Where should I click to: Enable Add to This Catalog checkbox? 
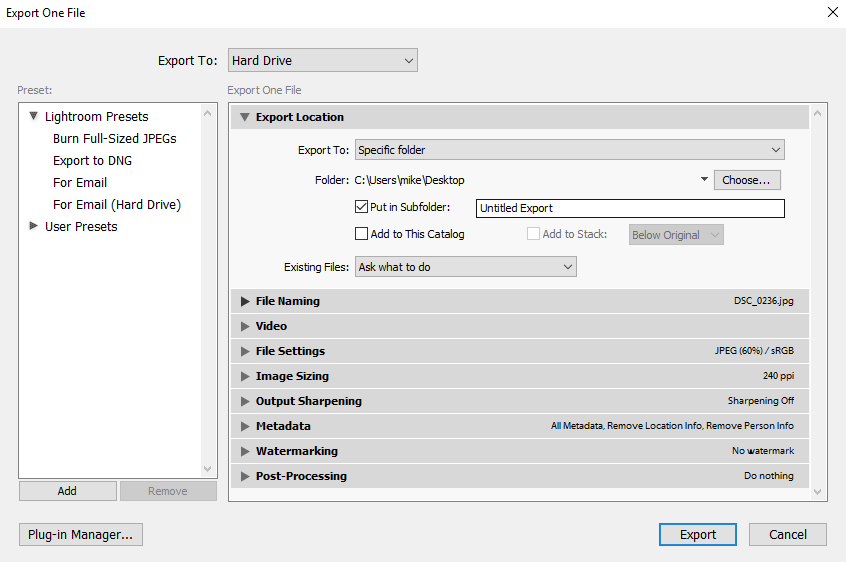(x=362, y=234)
